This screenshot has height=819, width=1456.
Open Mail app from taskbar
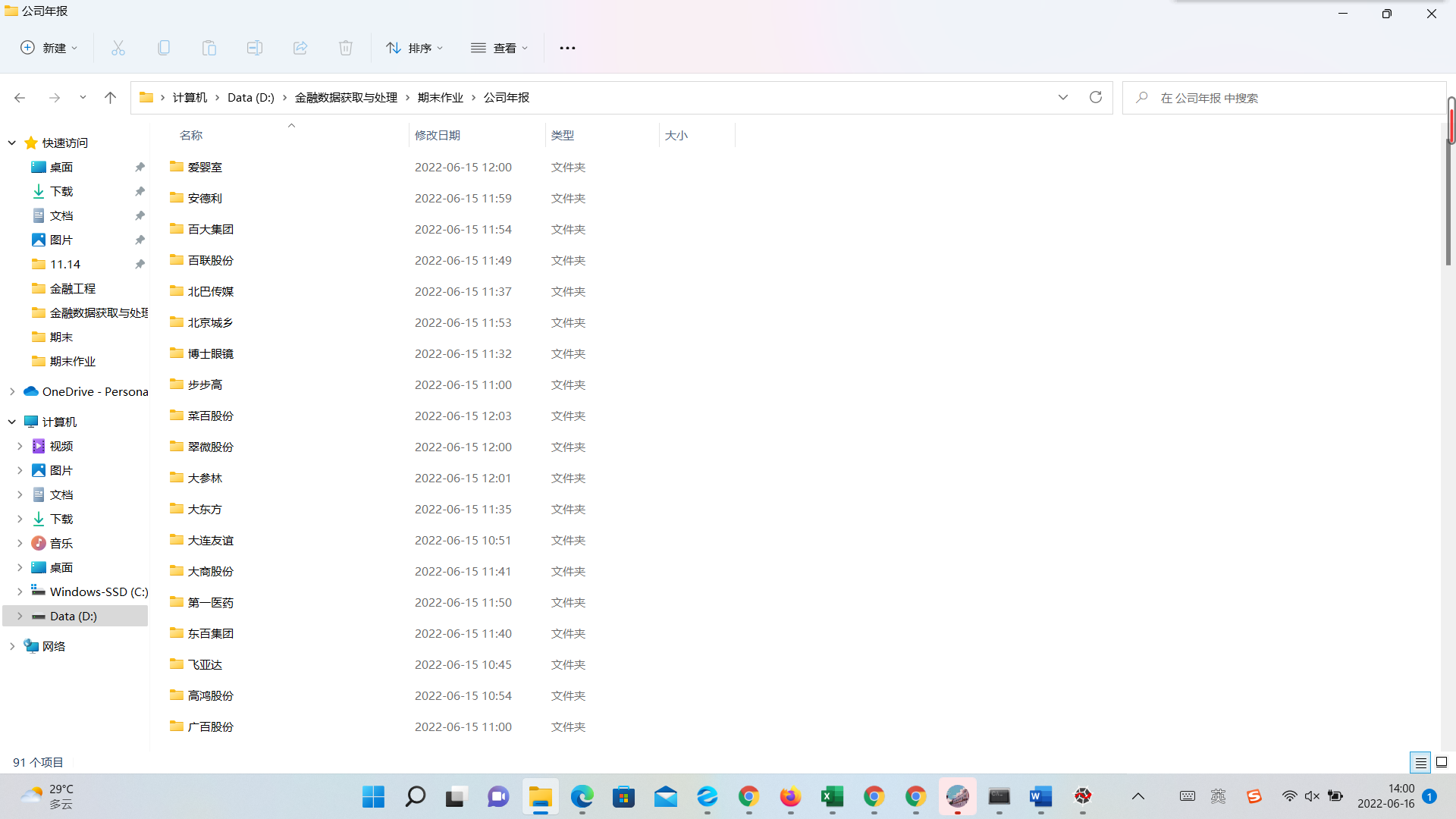pyautogui.click(x=665, y=796)
